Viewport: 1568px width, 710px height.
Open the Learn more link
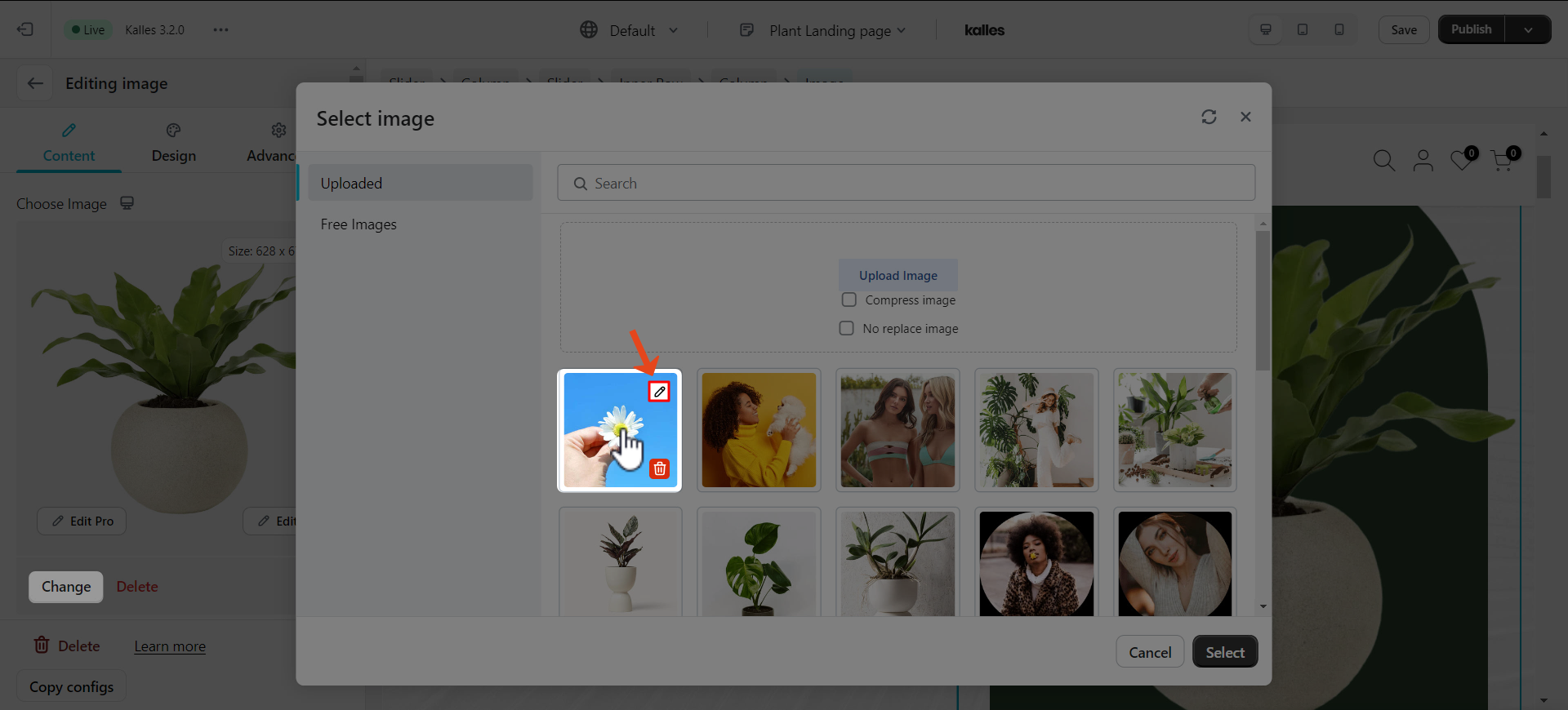[x=170, y=646]
